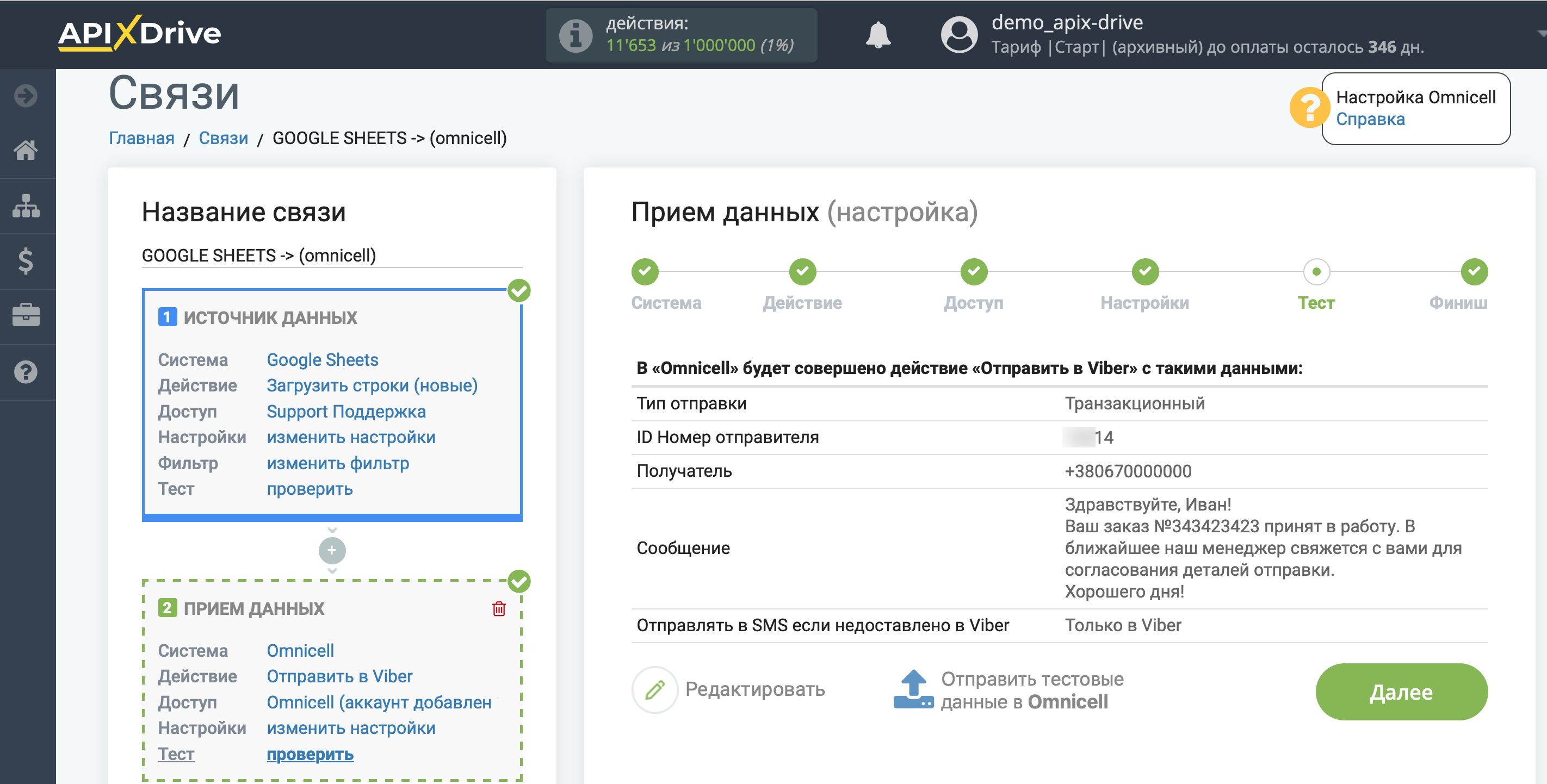
Task: Click connection name input field
Action: tap(331, 256)
